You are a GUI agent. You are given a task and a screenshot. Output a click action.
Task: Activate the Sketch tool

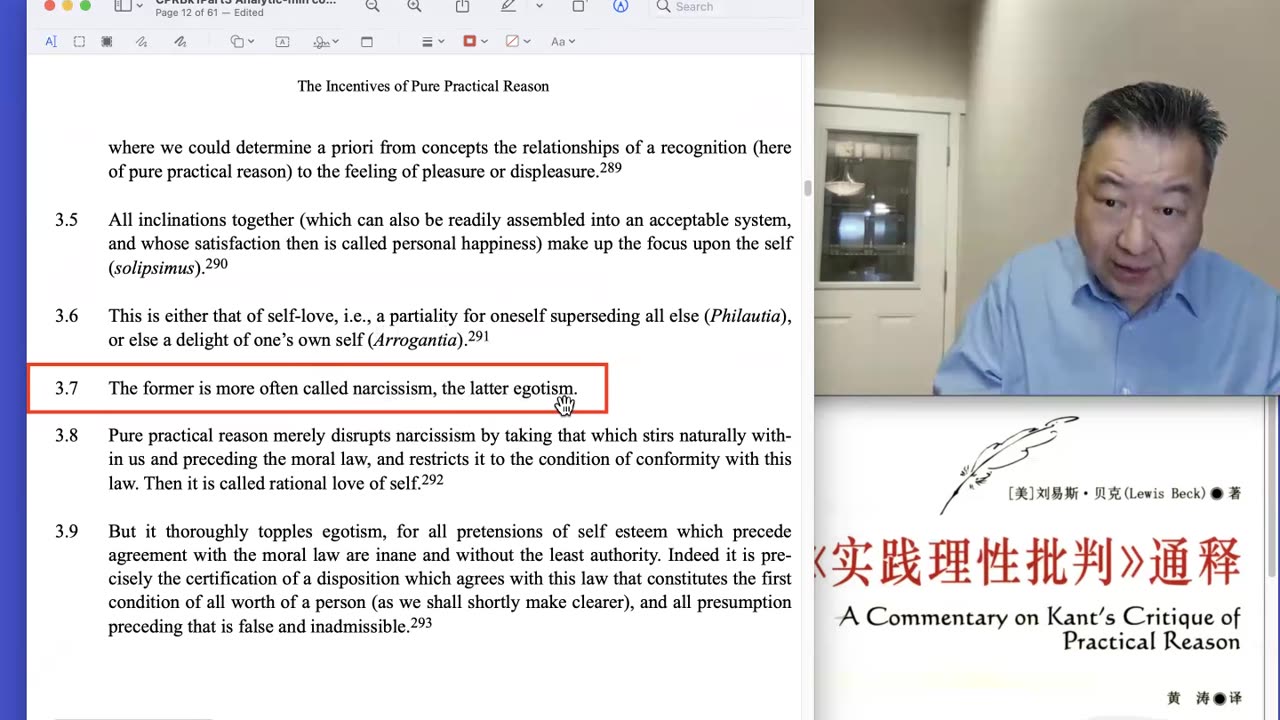click(141, 41)
